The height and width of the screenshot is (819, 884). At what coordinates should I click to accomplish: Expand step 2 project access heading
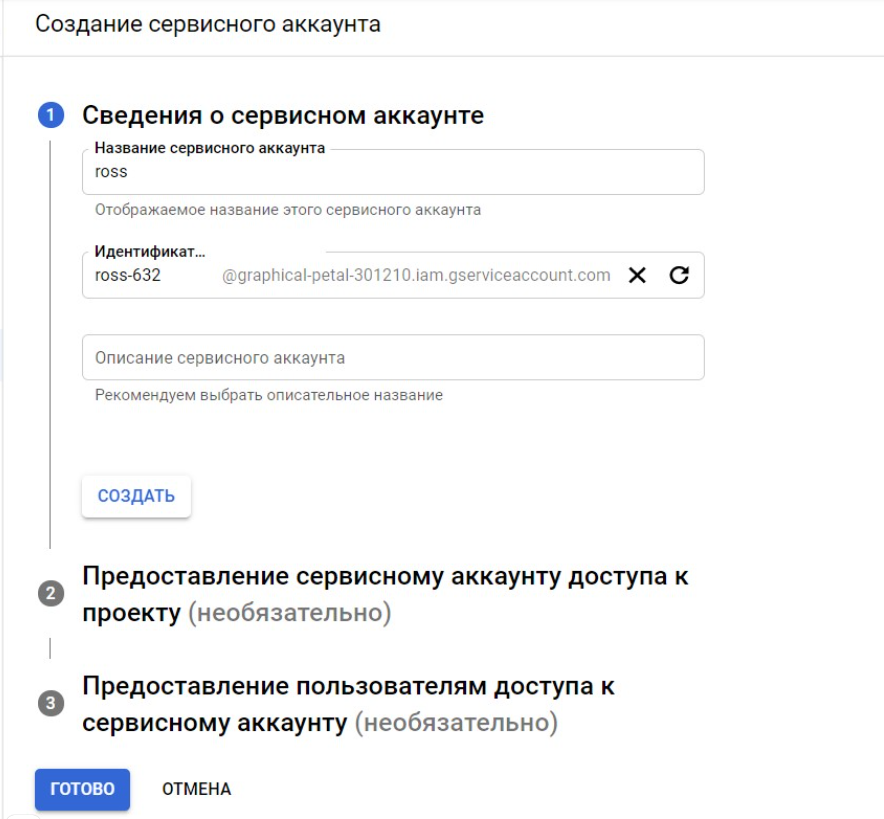point(385,594)
